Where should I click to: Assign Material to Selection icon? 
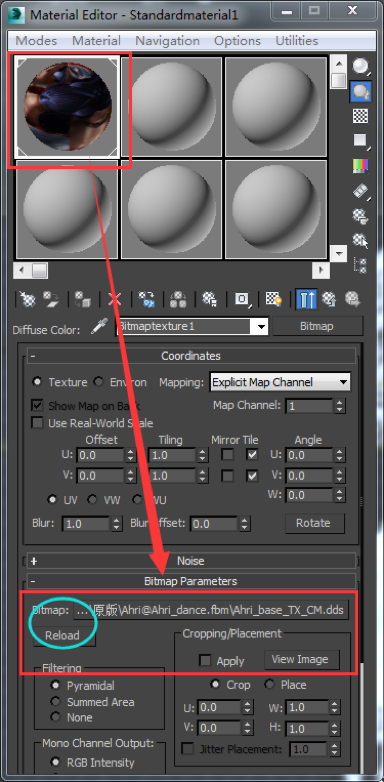click(x=83, y=300)
